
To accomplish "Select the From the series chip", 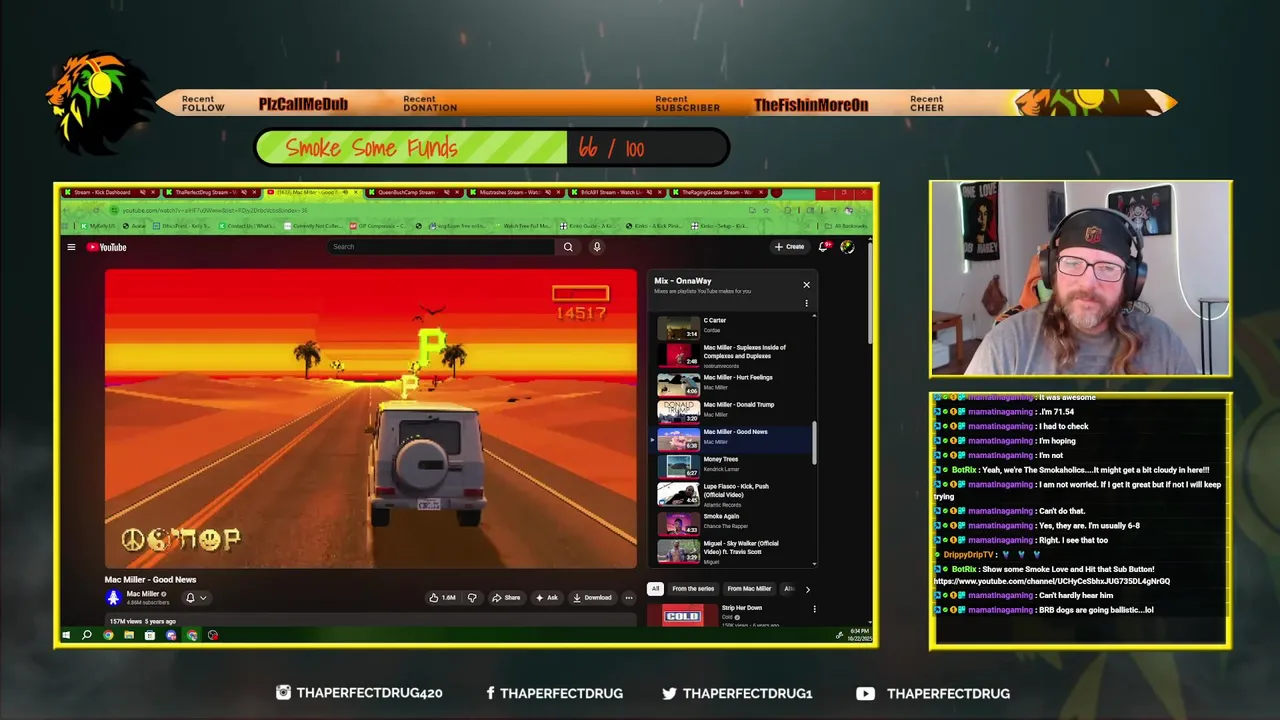I will click(x=693, y=589).
